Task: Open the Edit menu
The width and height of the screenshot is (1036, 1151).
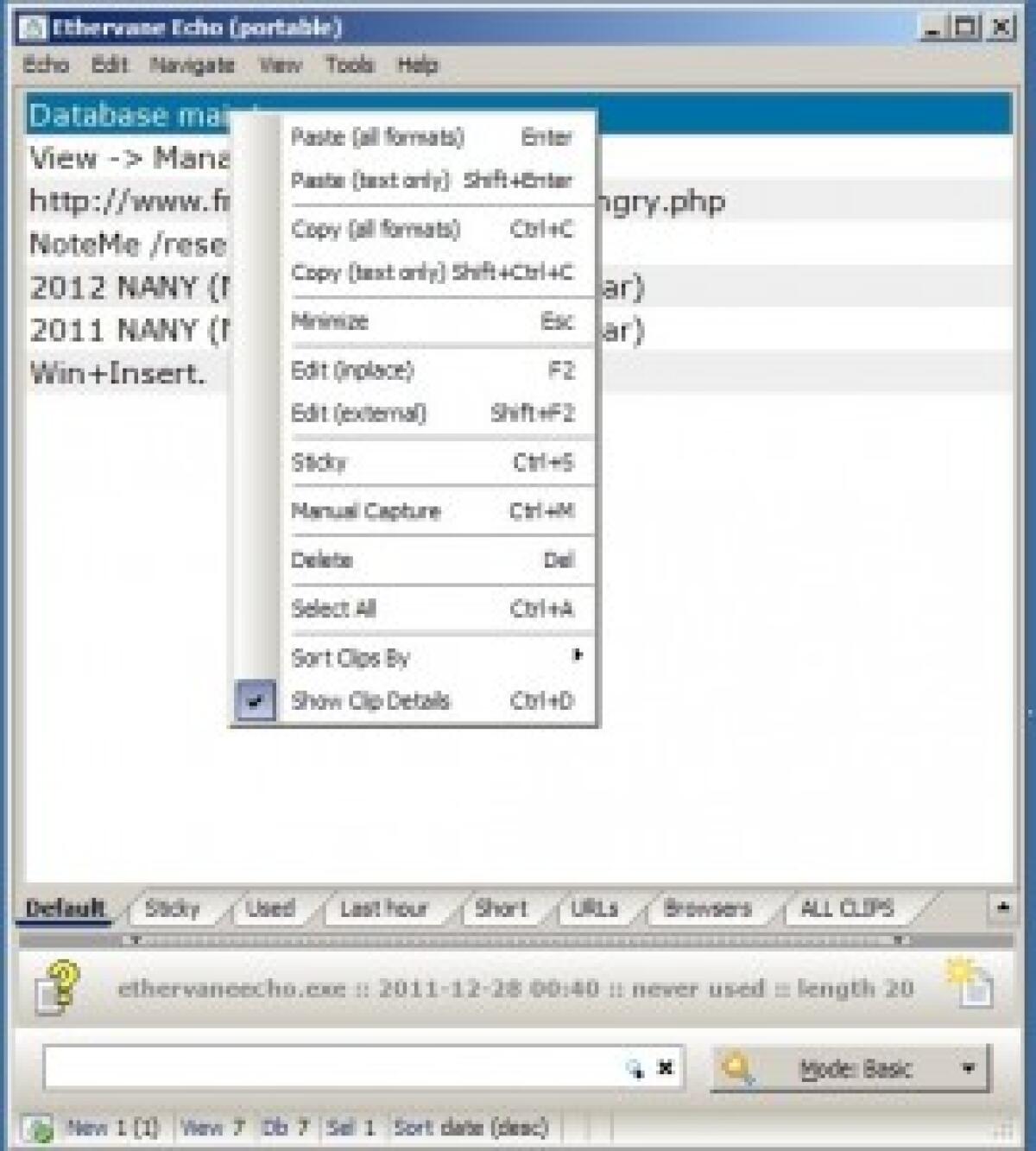Action: pyautogui.click(x=110, y=65)
